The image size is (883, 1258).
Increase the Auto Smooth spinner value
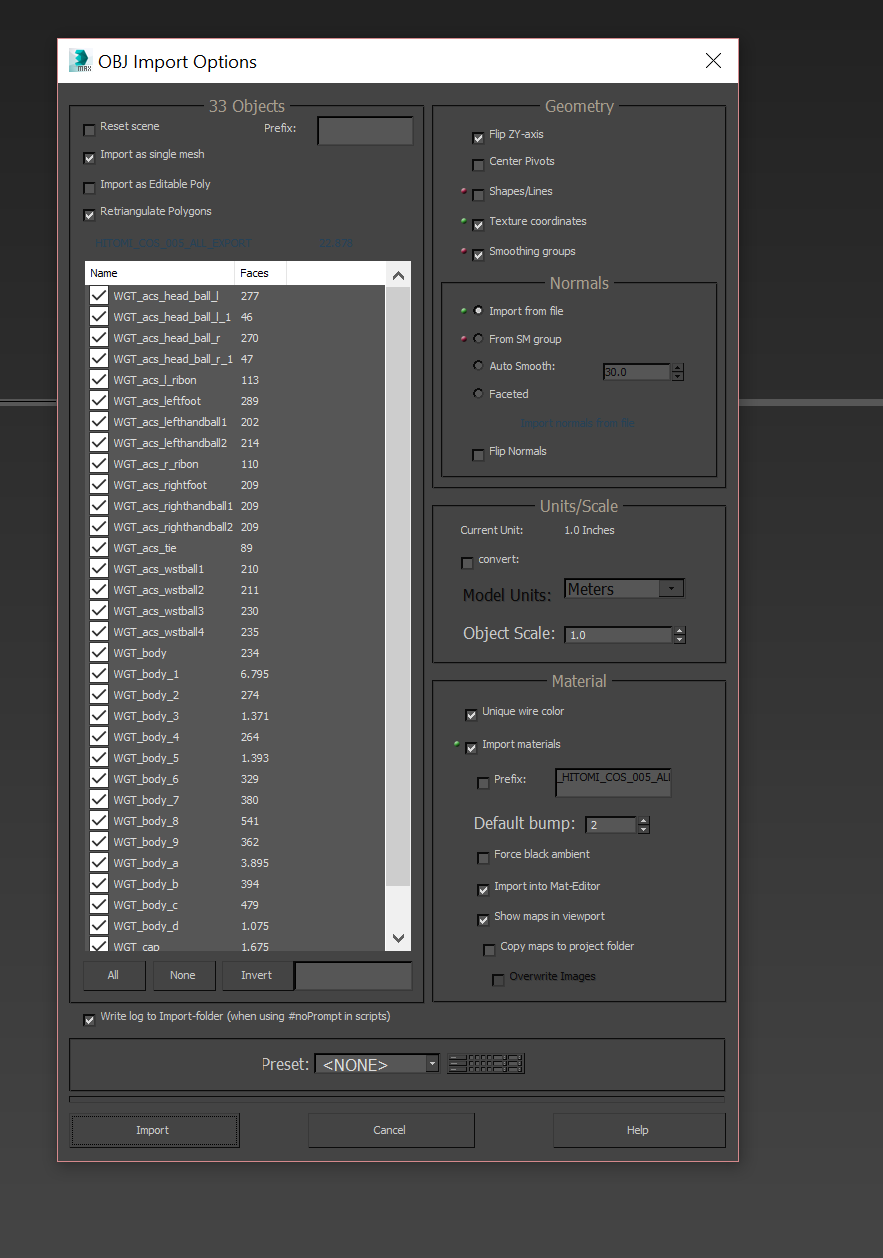(x=678, y=368)
